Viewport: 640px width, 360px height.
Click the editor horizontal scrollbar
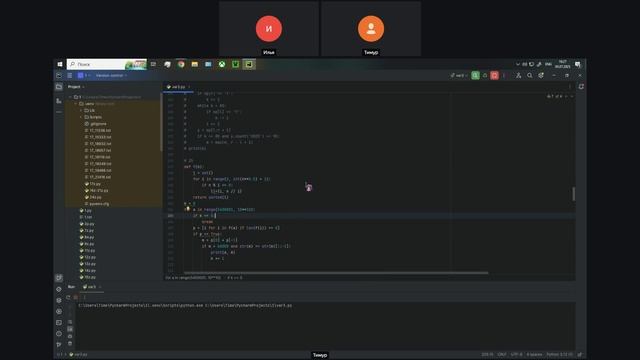point(336,273)
